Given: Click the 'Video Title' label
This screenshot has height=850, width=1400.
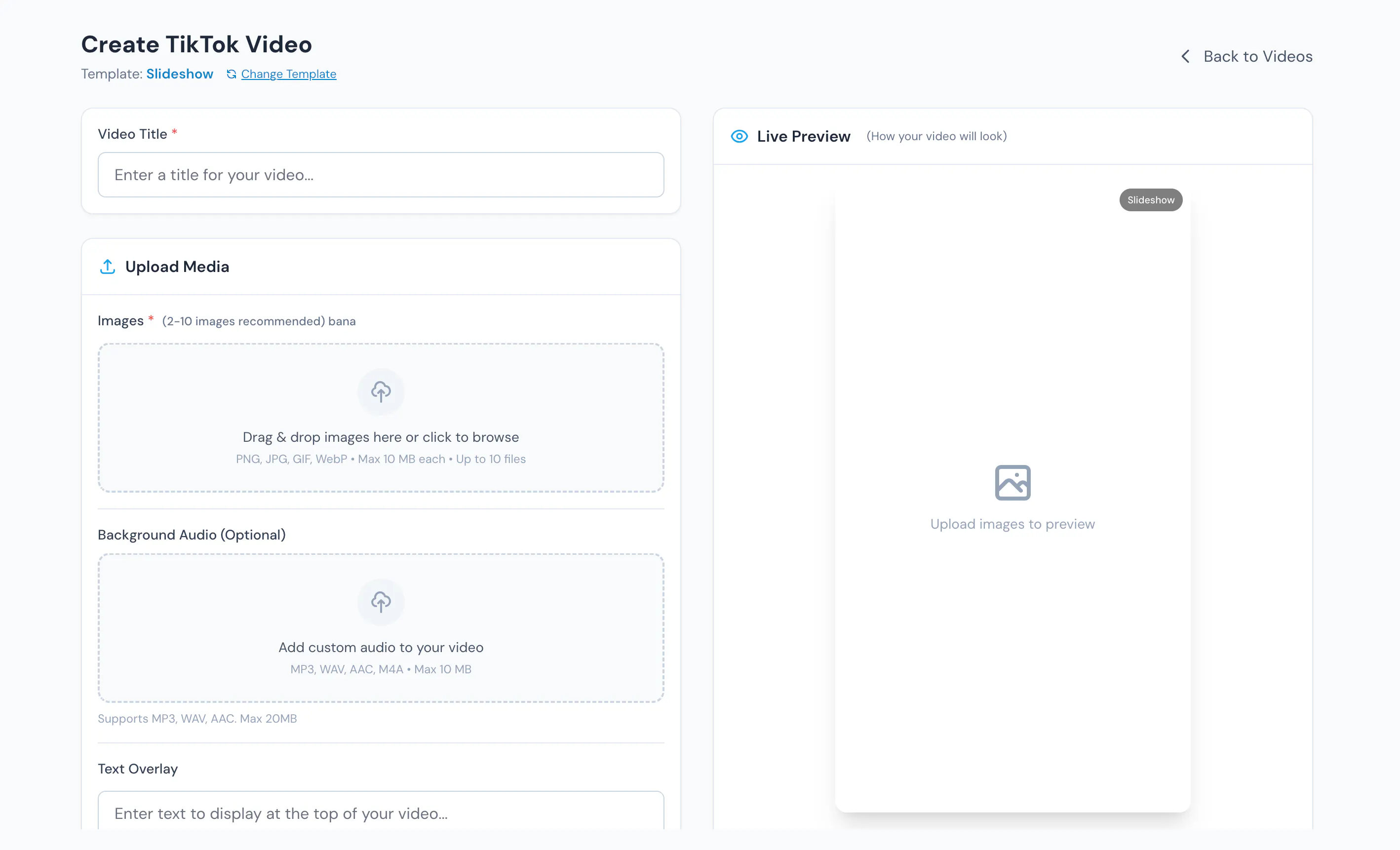Looking at the screenshot, I should [x=132, y=134].
